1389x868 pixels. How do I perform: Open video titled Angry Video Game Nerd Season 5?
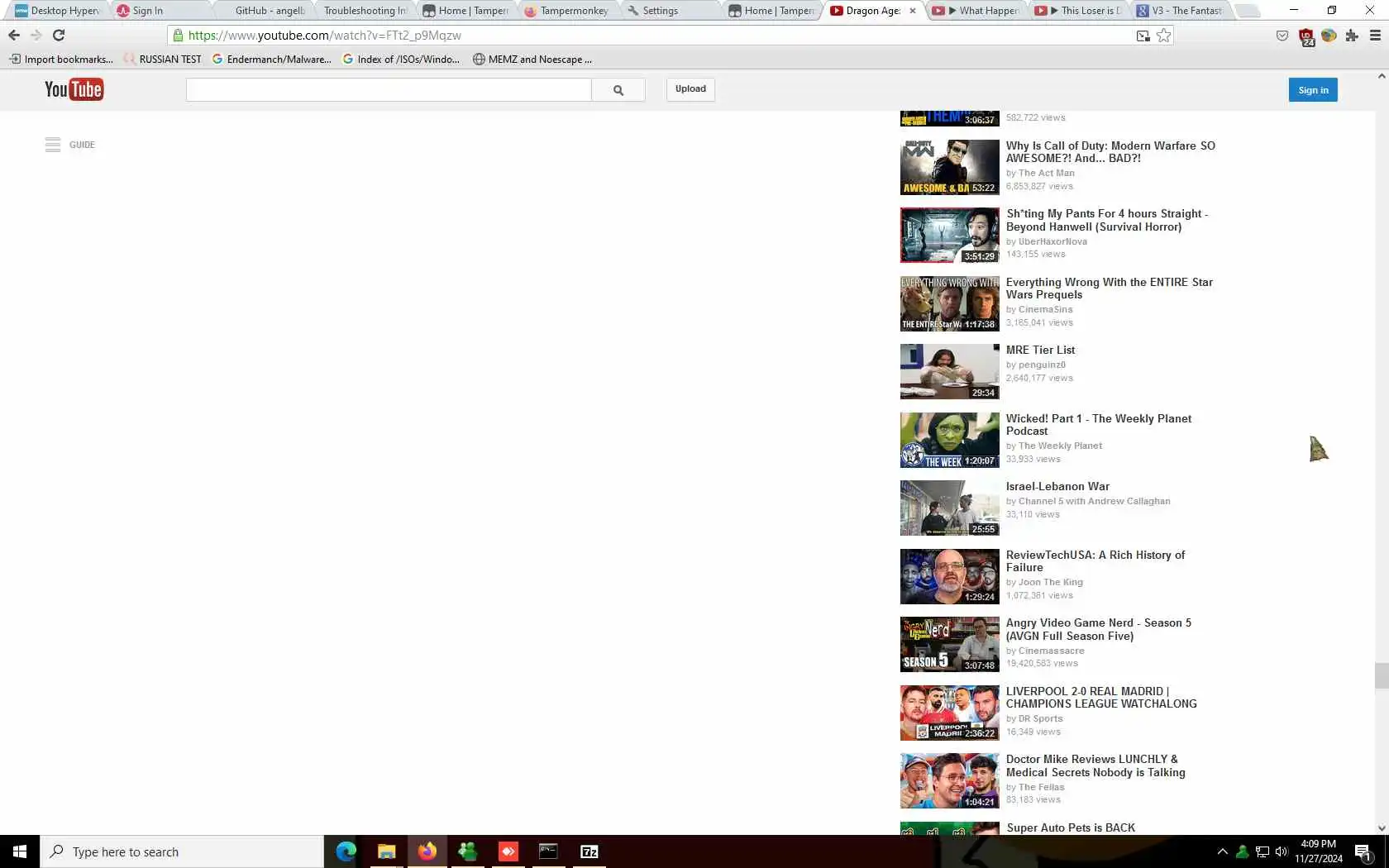pyautogui.click(x=1099, y=629)
